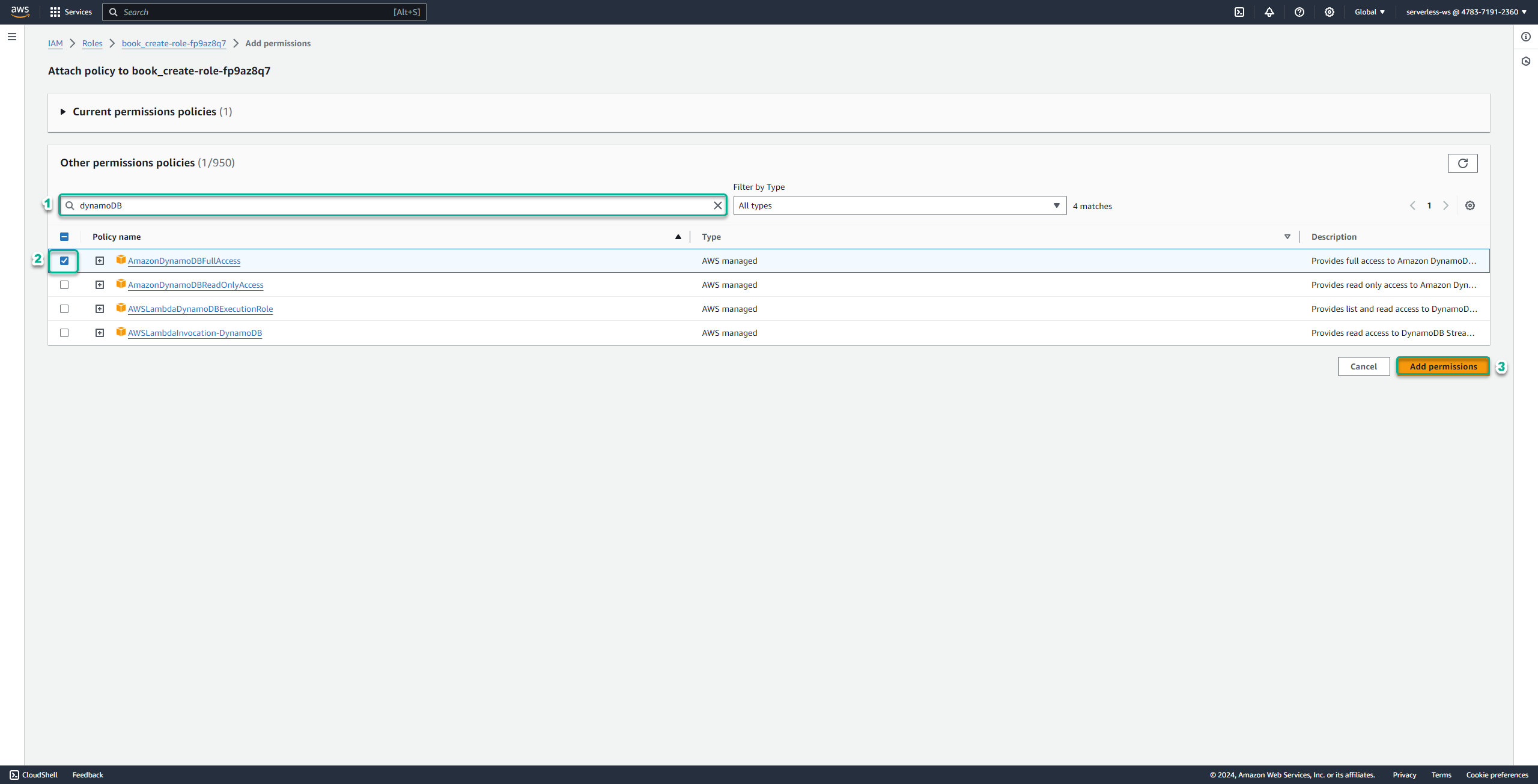
Task: Click the Add permissions button
Action: coord(1443,366)
